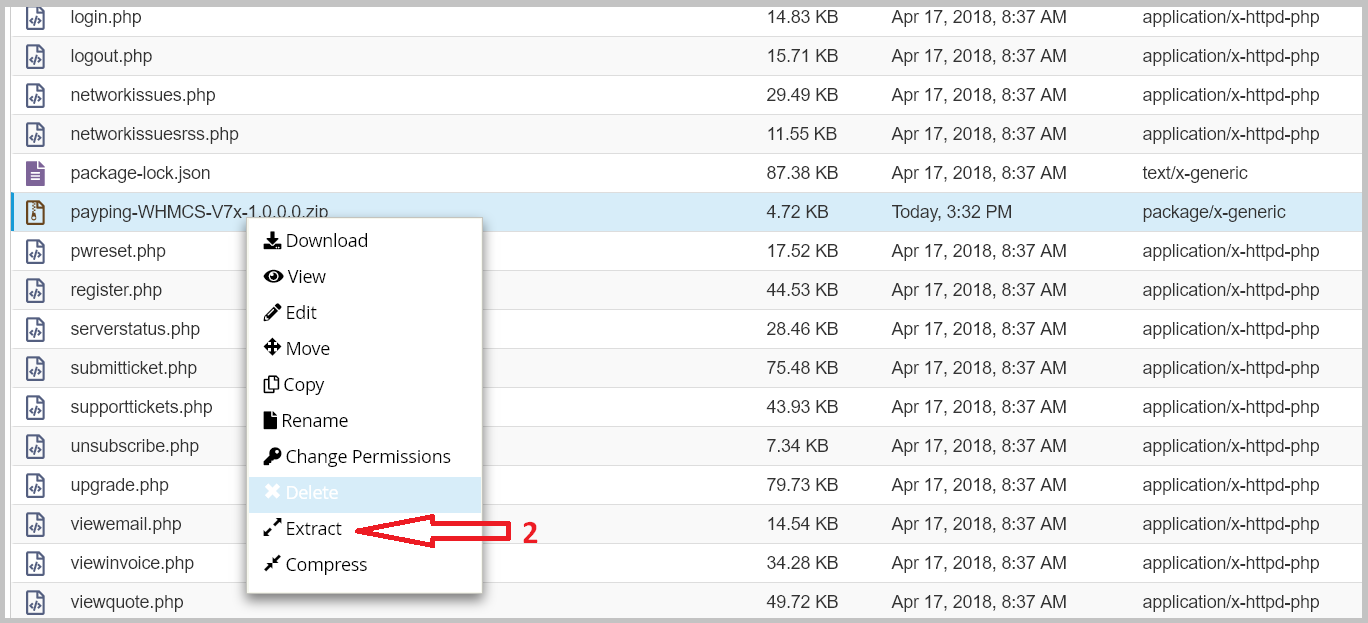The width and height of the screenshot is (1368, 623).
Task: Click the file icon beside upgrade.php
Action: click(x=35, y=486)
